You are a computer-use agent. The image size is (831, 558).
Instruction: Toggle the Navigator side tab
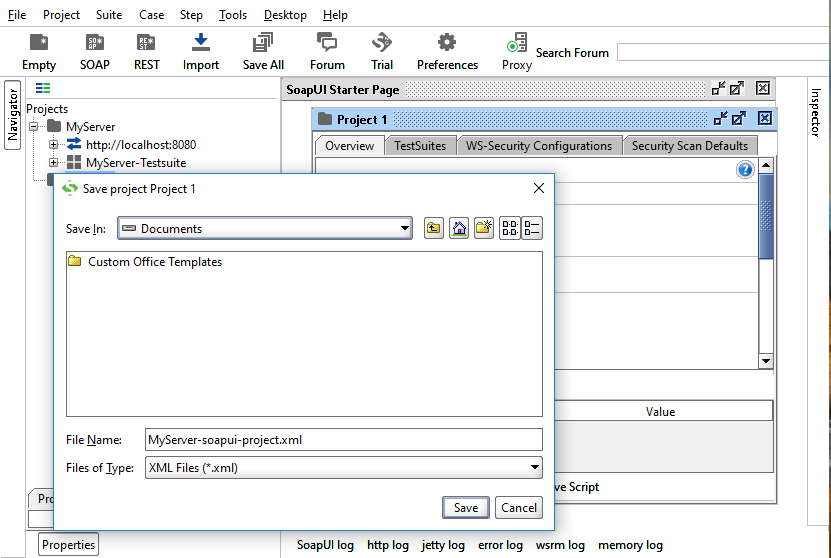[13, 115]
